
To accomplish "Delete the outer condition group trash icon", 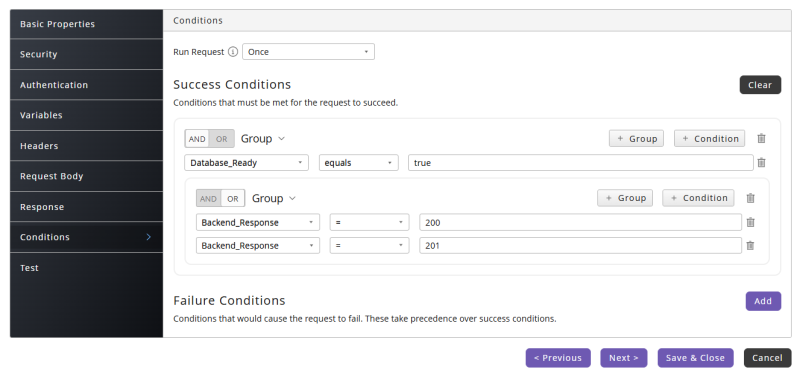I will click(x=761, y=138).
